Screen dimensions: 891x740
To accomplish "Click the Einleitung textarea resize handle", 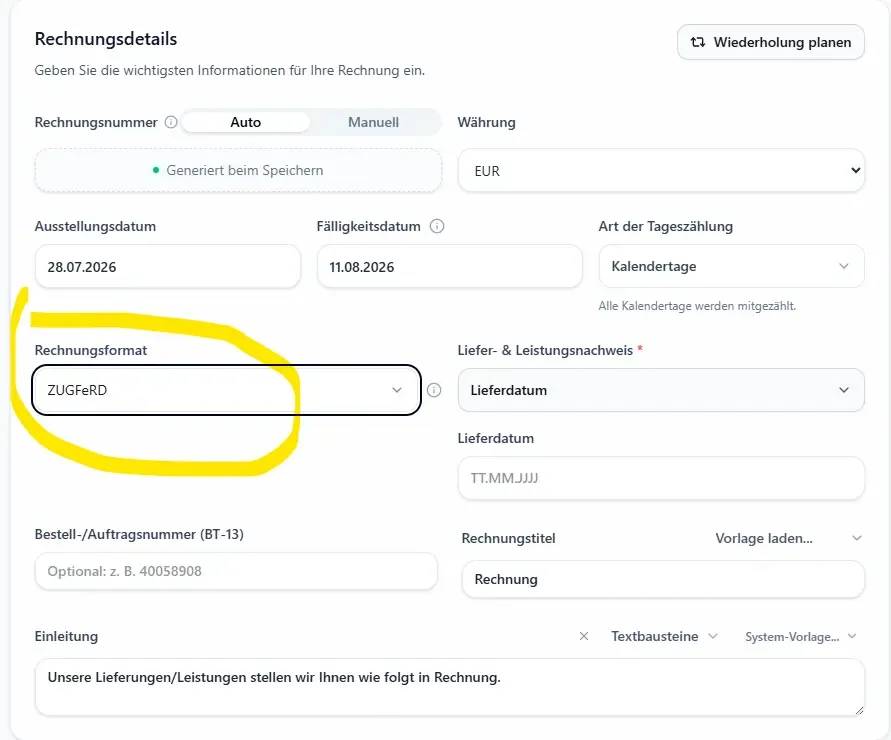I will coord(859,710).
